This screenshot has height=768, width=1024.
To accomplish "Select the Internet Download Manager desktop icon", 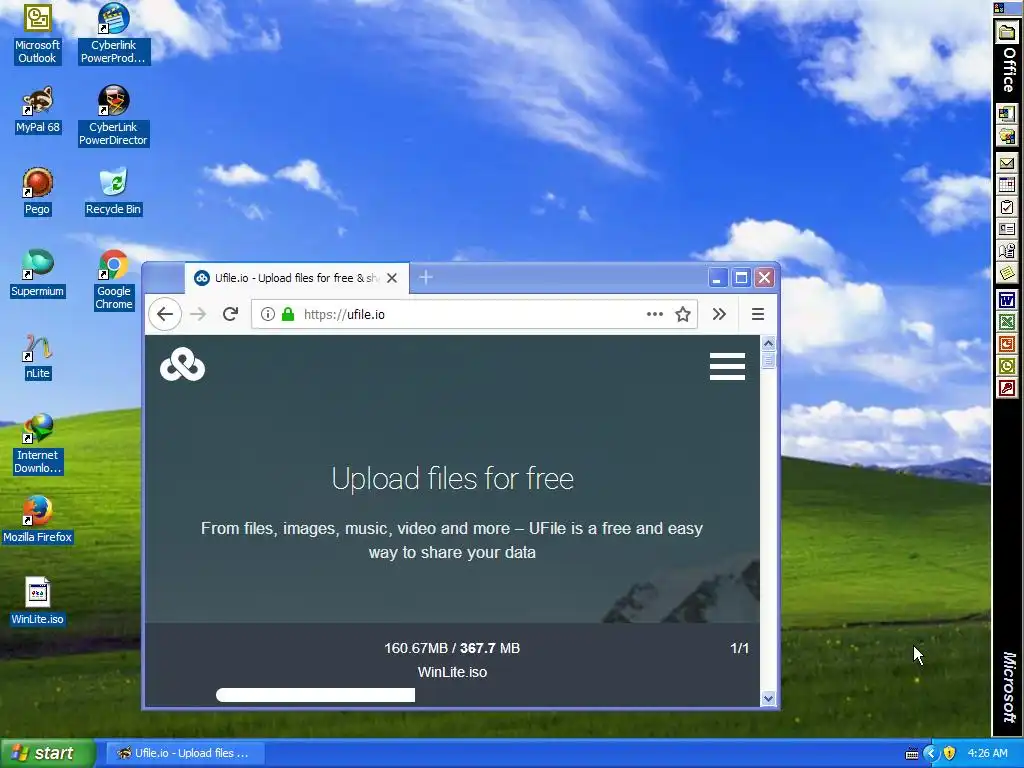I will [37, 444].
